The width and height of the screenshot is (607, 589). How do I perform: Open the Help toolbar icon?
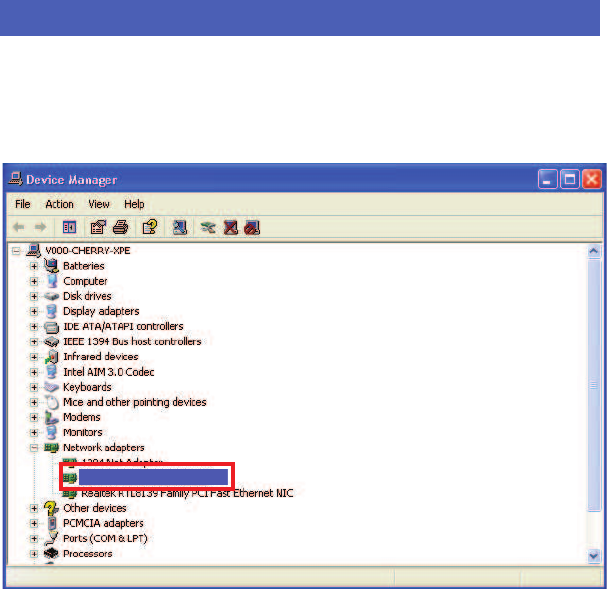pos(150,227)
